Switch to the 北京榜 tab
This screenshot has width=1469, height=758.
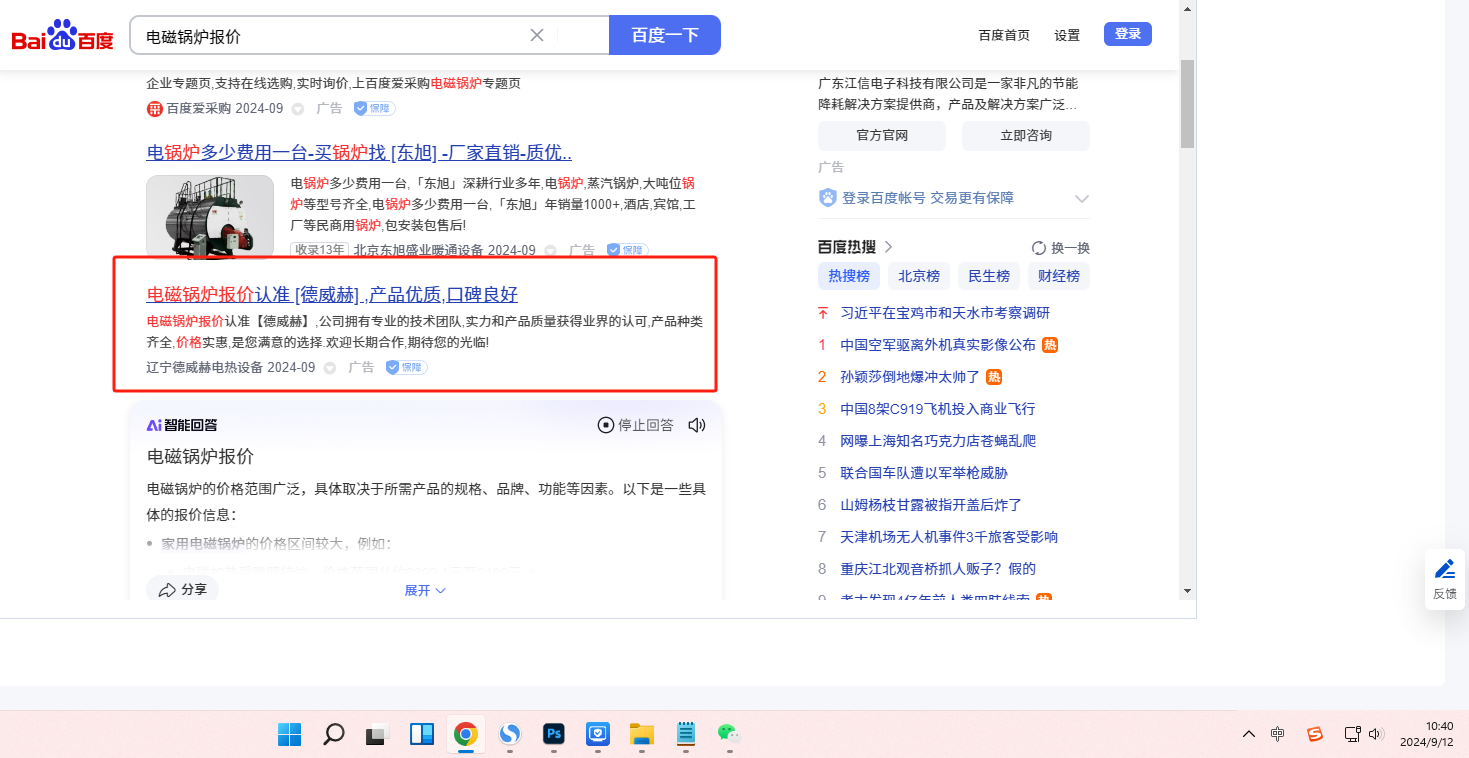point(918,276)
